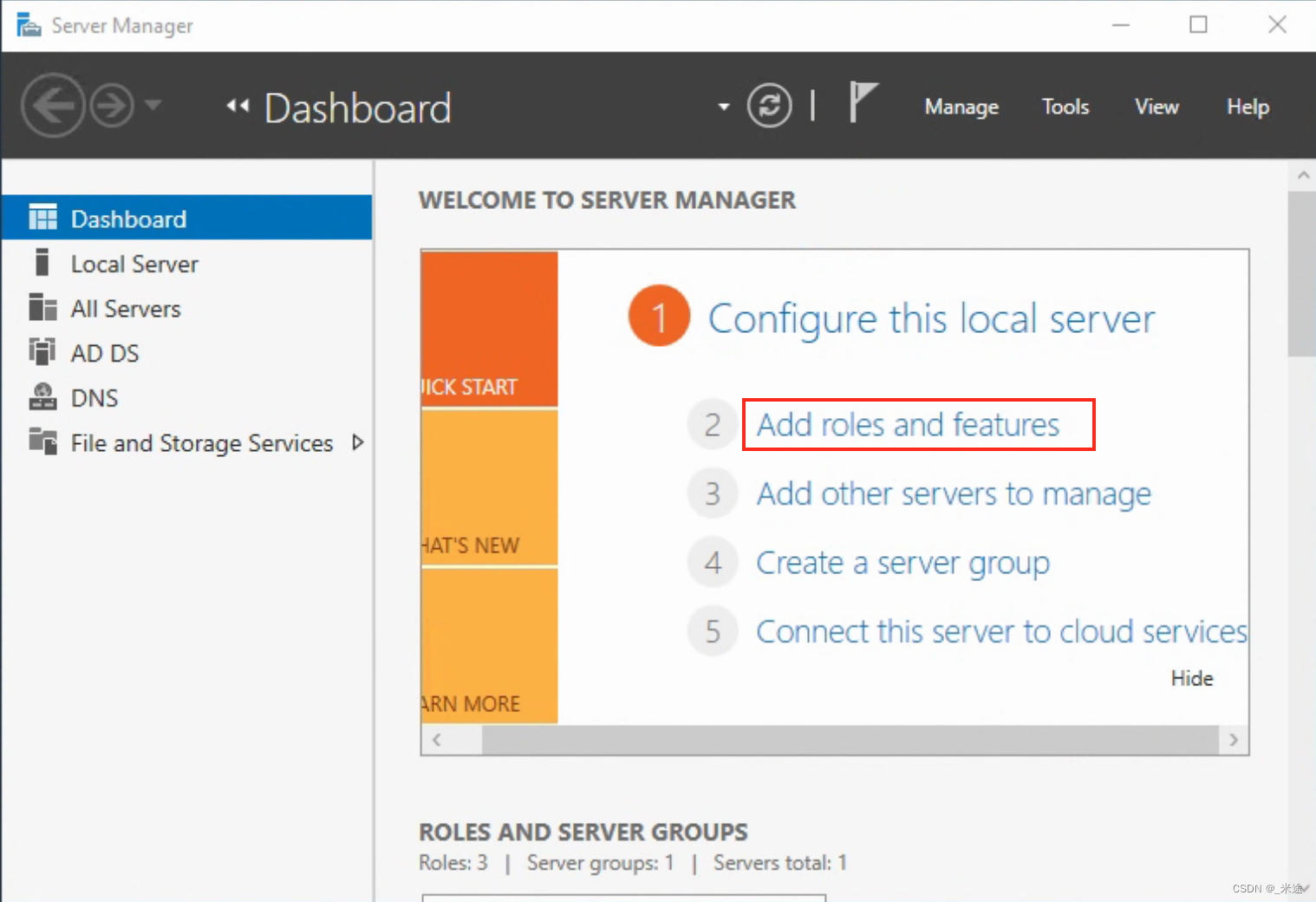Open the Manage menu
This screenshot has height=902, width=1316.
(x=961, y=106)
